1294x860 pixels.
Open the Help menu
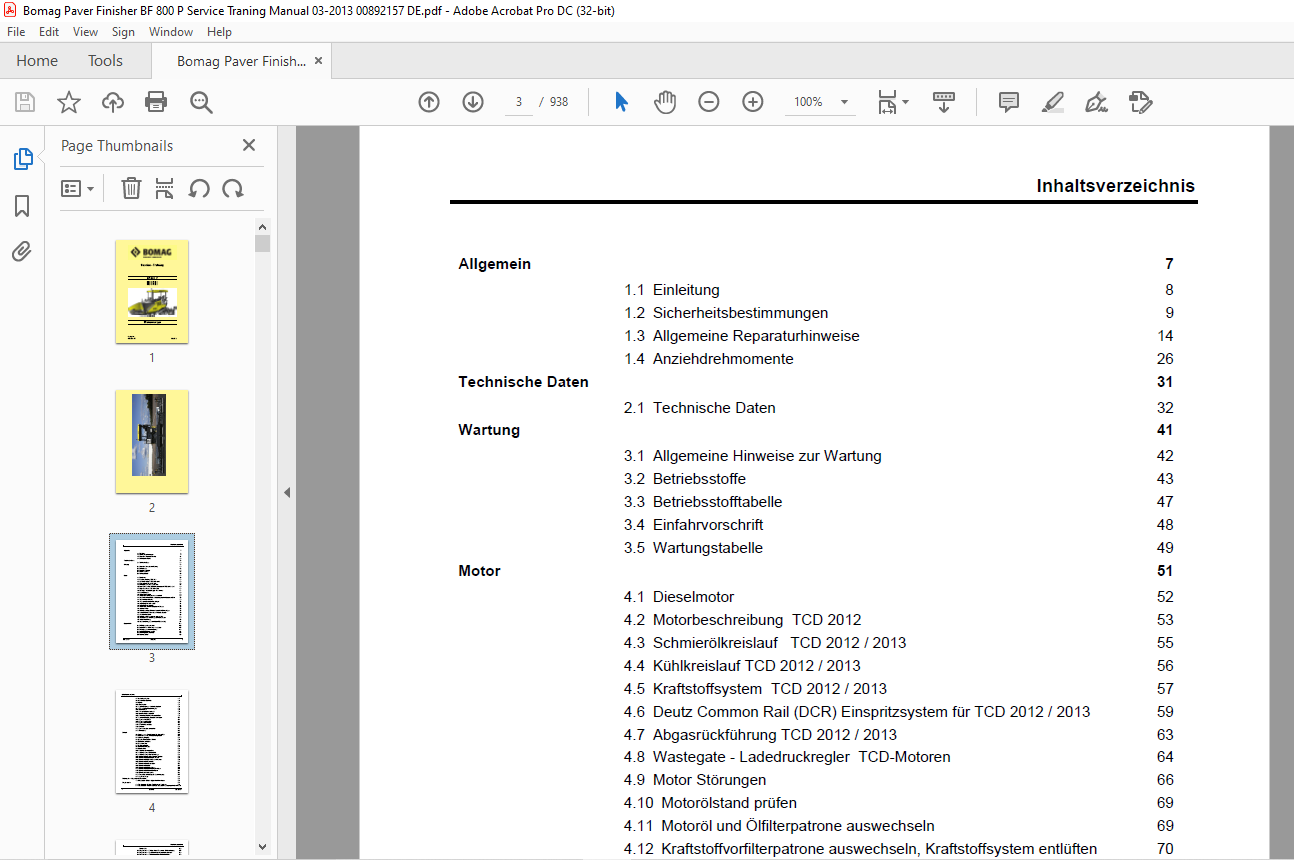pos(219,32)
